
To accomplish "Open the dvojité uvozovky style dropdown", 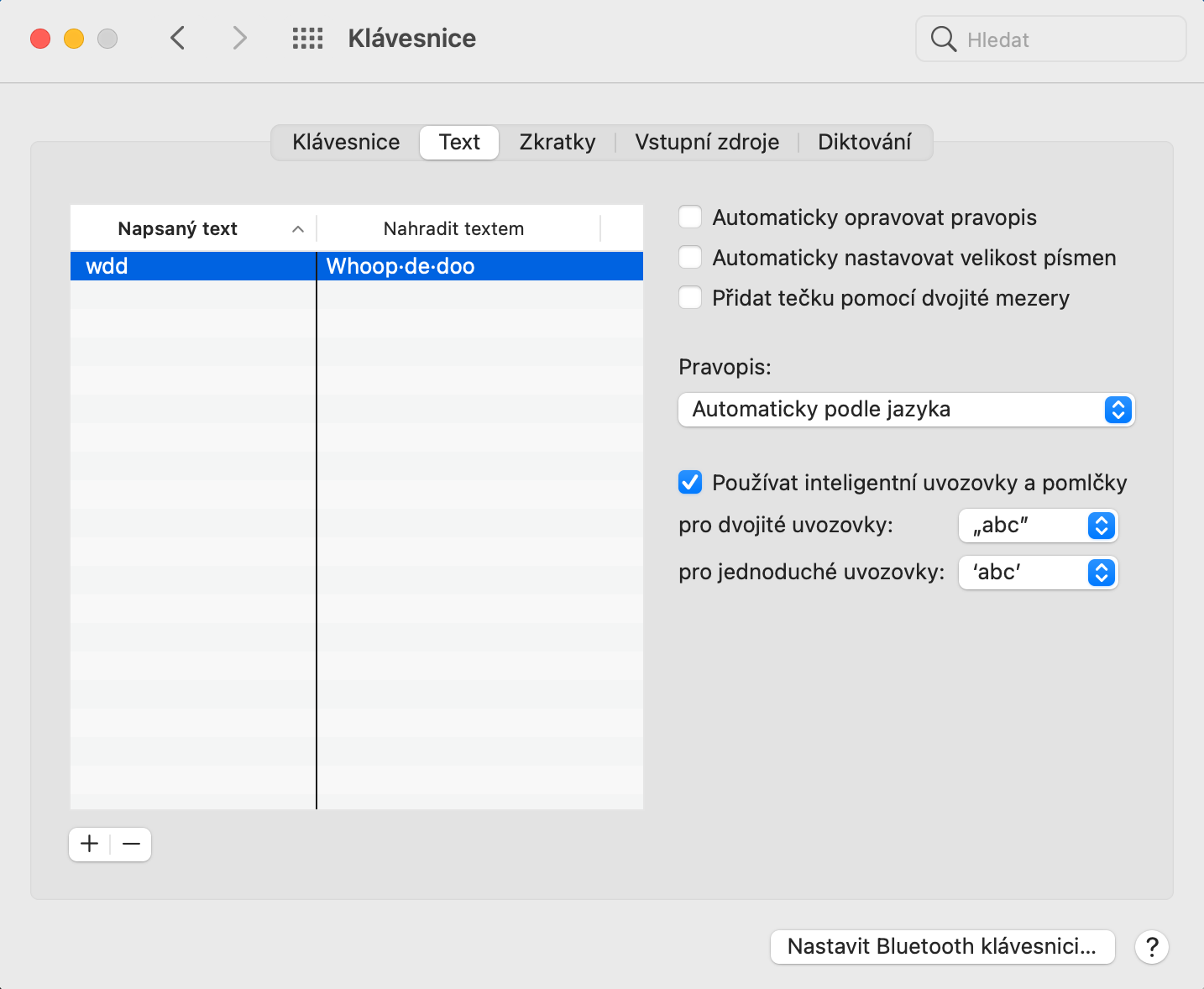I will point(1038,526).
